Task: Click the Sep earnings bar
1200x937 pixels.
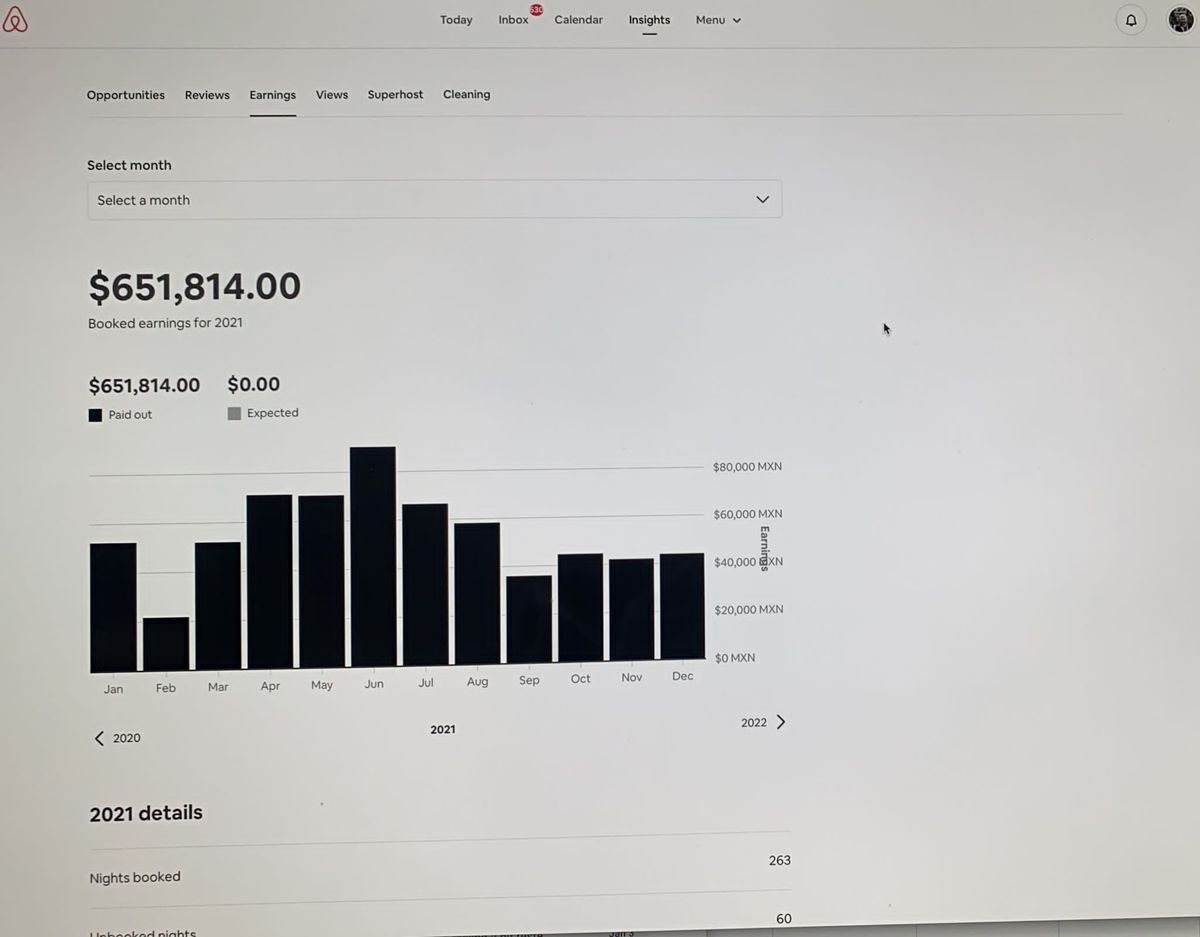Action: point(529,619)
